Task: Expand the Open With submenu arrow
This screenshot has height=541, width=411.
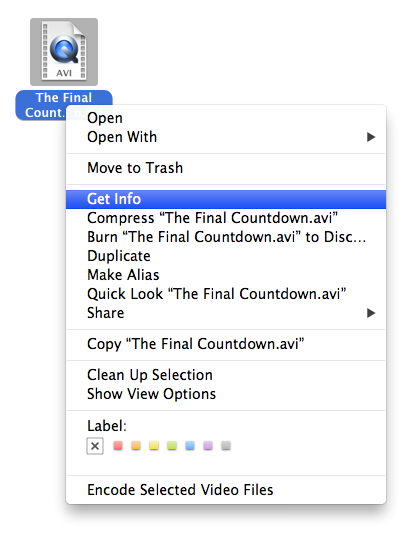Action: (x=371, y=137)
